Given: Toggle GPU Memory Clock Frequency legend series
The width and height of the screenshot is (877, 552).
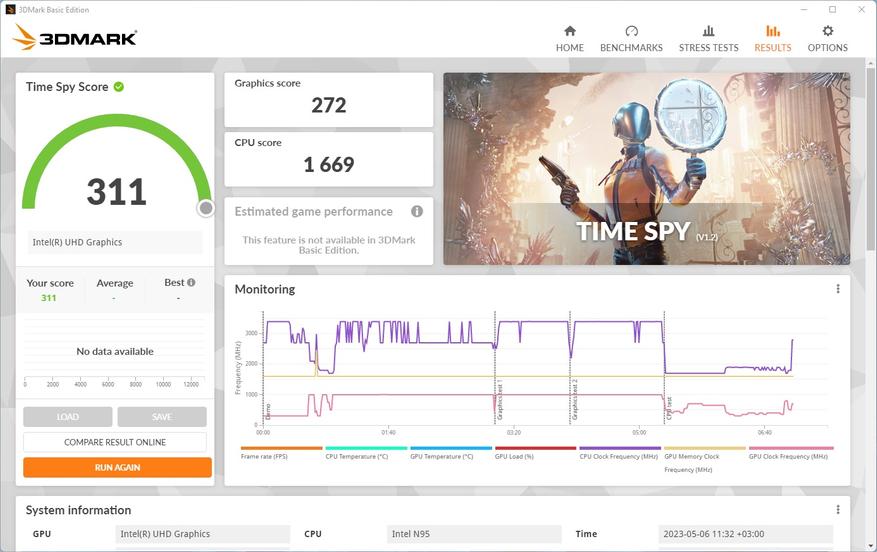Looking at the screenshot, I should (x=705, y=460).
